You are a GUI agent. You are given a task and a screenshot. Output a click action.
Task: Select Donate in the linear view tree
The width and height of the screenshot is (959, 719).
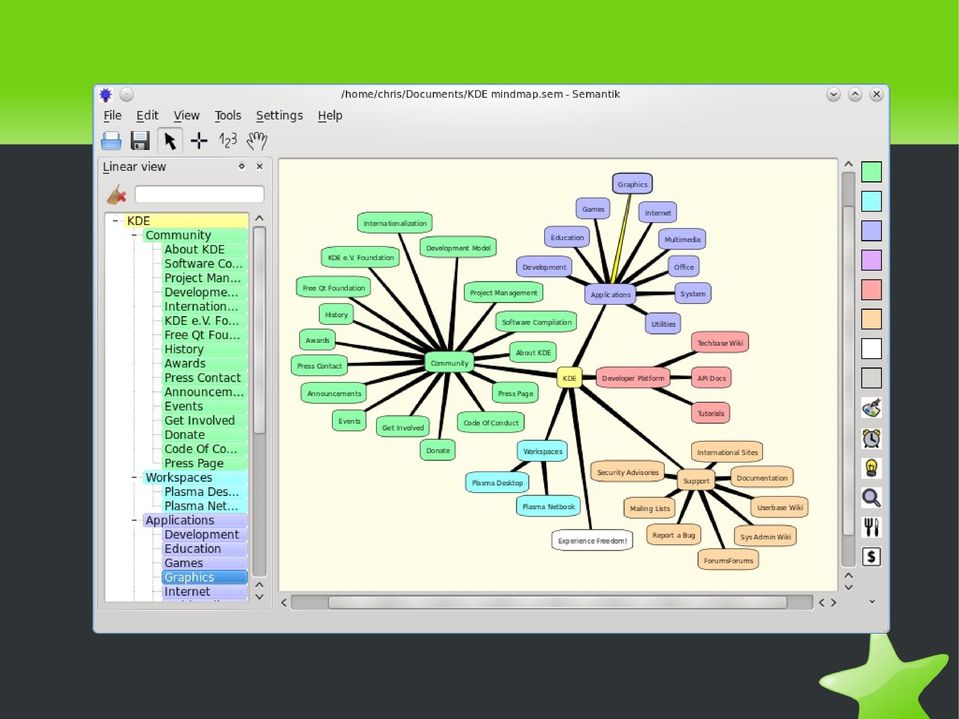pyautogui.click(x=204, y=435)
